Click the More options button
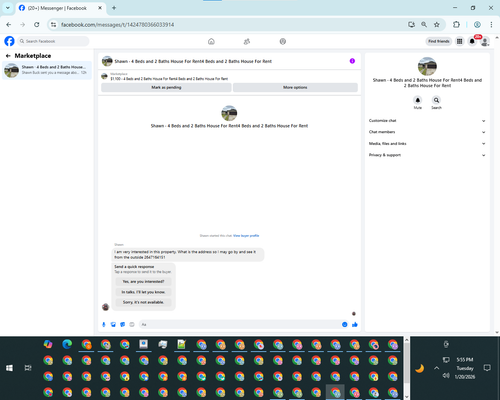The width and height of the screenshot is (500, 400). [x=295, y=87]
